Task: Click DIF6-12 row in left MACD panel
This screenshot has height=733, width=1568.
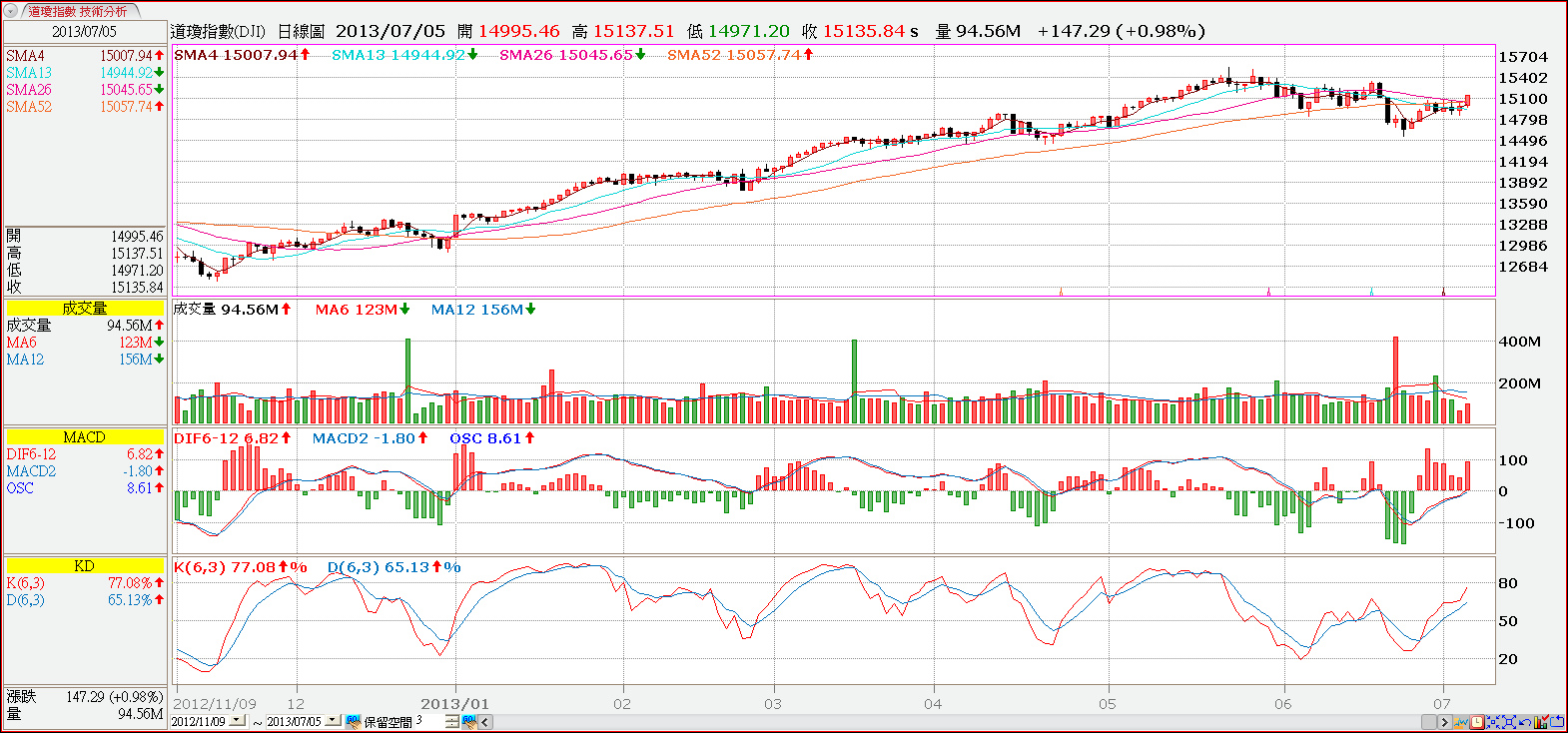Action: pos(84,454)
